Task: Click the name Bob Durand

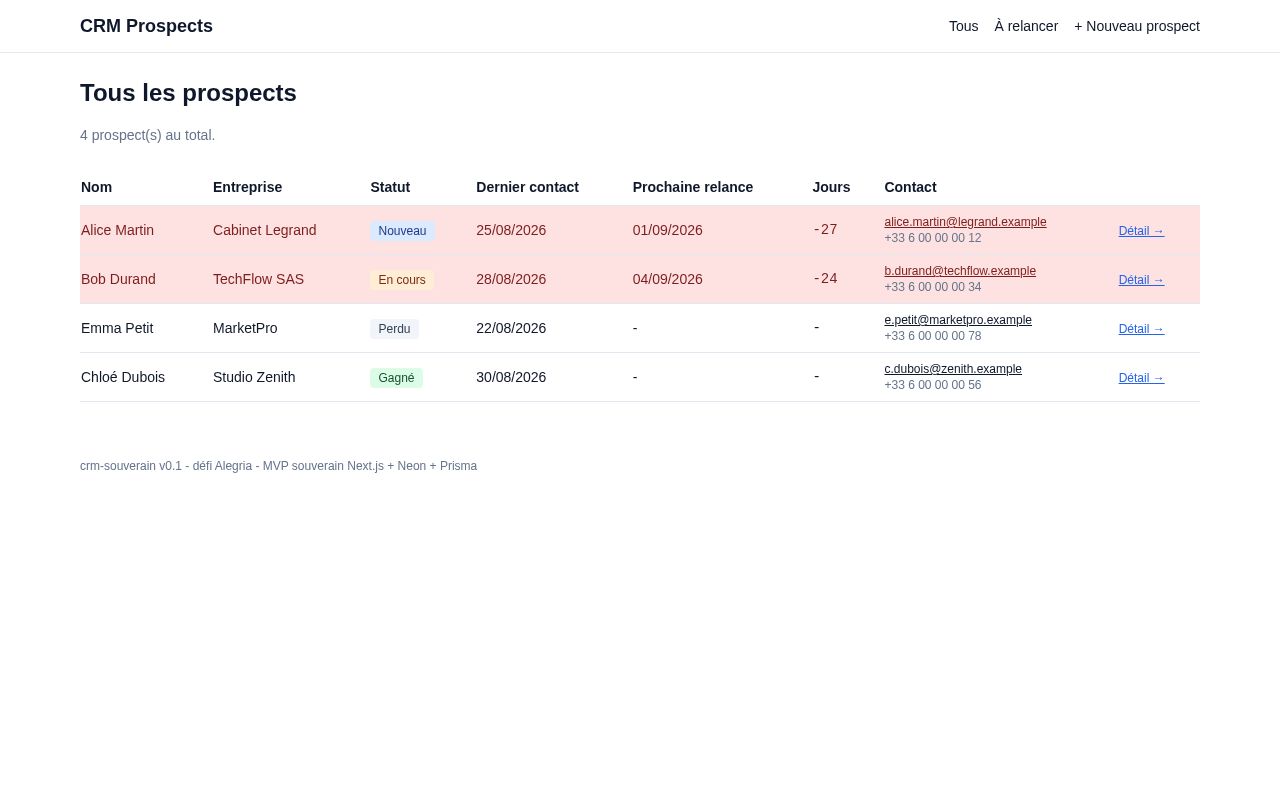Action: click(x=118, y=279)
